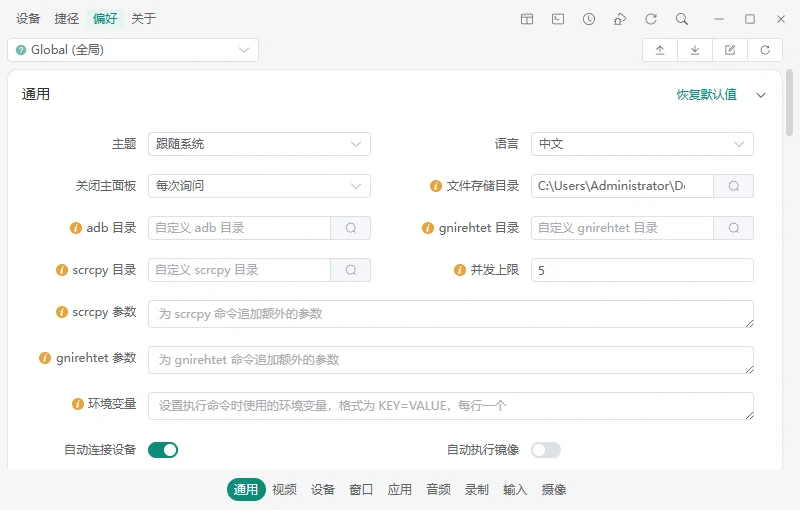Viewport: 800px width, 510px height.
Task: Open the search magnifier in title bar
Action: coord(682,19)
